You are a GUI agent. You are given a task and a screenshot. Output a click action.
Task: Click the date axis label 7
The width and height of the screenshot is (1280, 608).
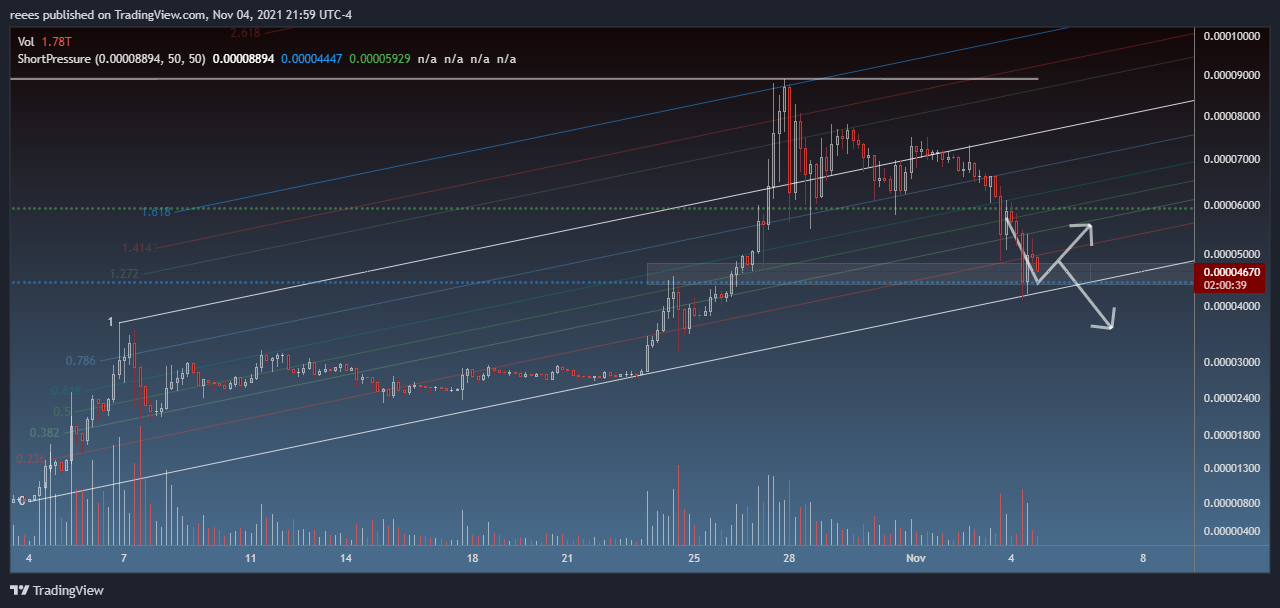[x=123, y=558]
